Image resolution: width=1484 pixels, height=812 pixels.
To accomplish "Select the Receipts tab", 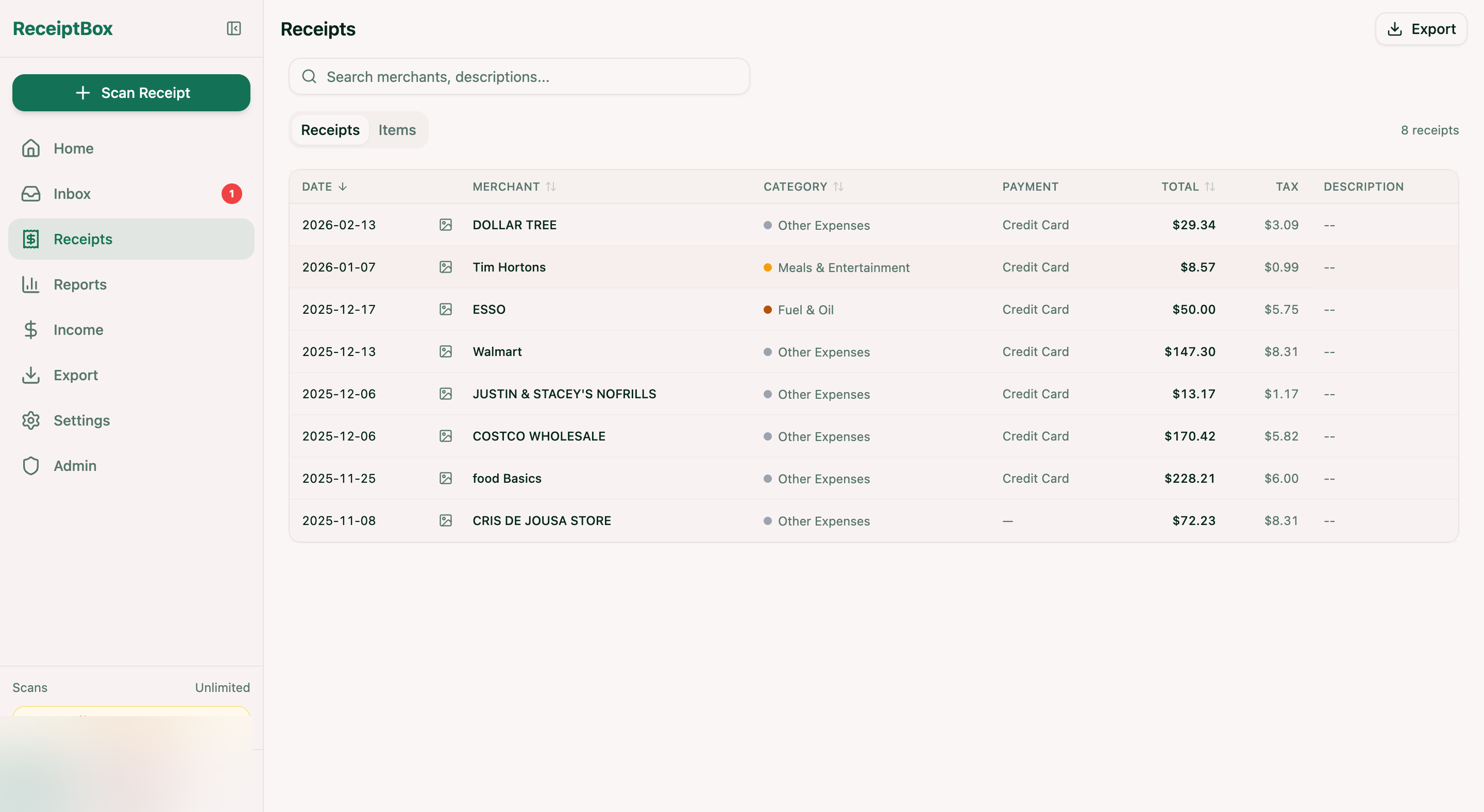I will tap(330, 129).
